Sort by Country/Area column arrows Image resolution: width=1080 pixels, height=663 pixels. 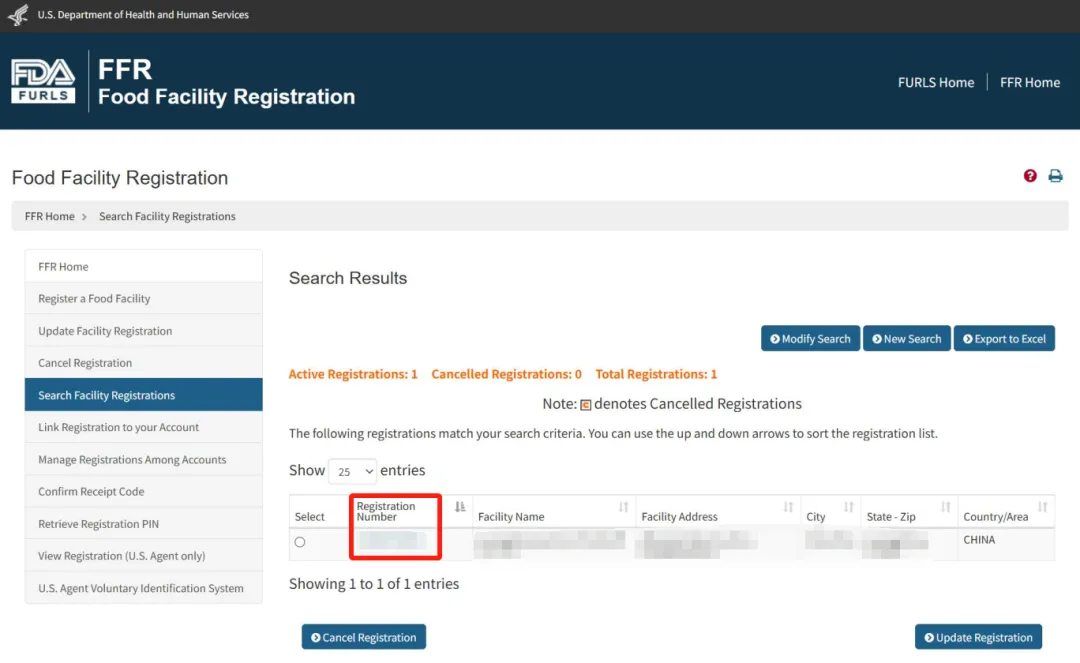tap(1042, 507)
